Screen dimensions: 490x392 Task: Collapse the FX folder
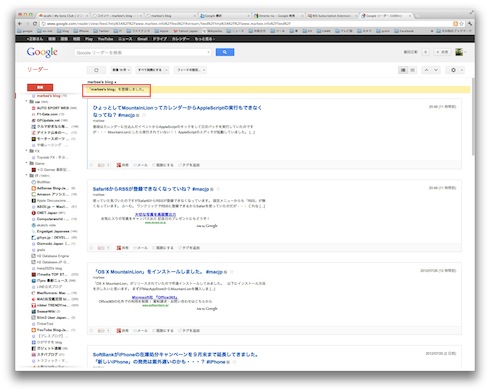coord(26,151)
